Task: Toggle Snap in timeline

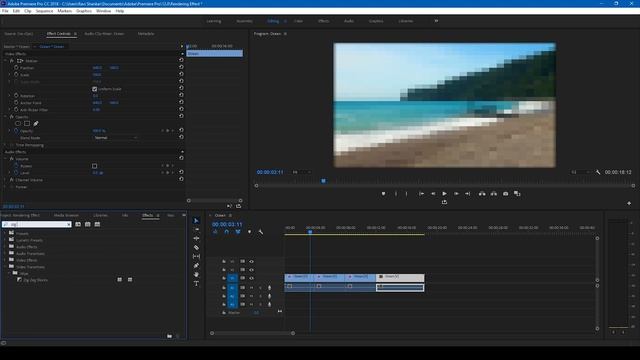Action: pyautogui.click(x=227, y=232)
